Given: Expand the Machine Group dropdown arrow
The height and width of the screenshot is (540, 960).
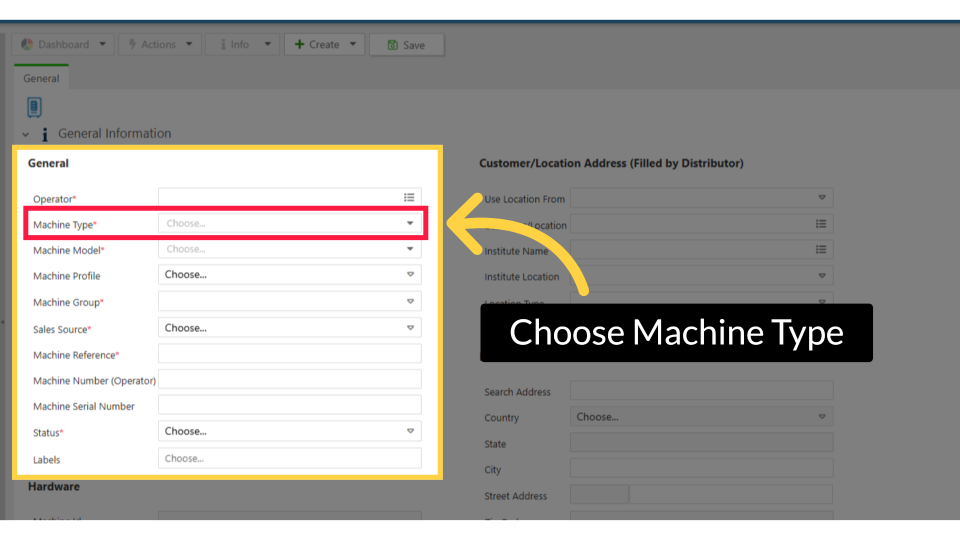Looking at the screenshot, I should [x=410, y=301].
